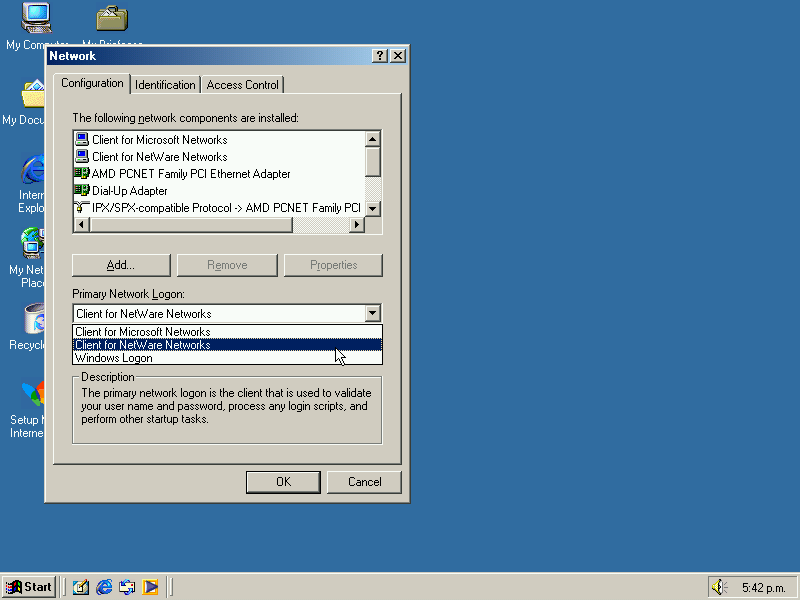This screenshot has height=600, width=800.
Task: Click the Properties button
Action: [x=333, y=265]
